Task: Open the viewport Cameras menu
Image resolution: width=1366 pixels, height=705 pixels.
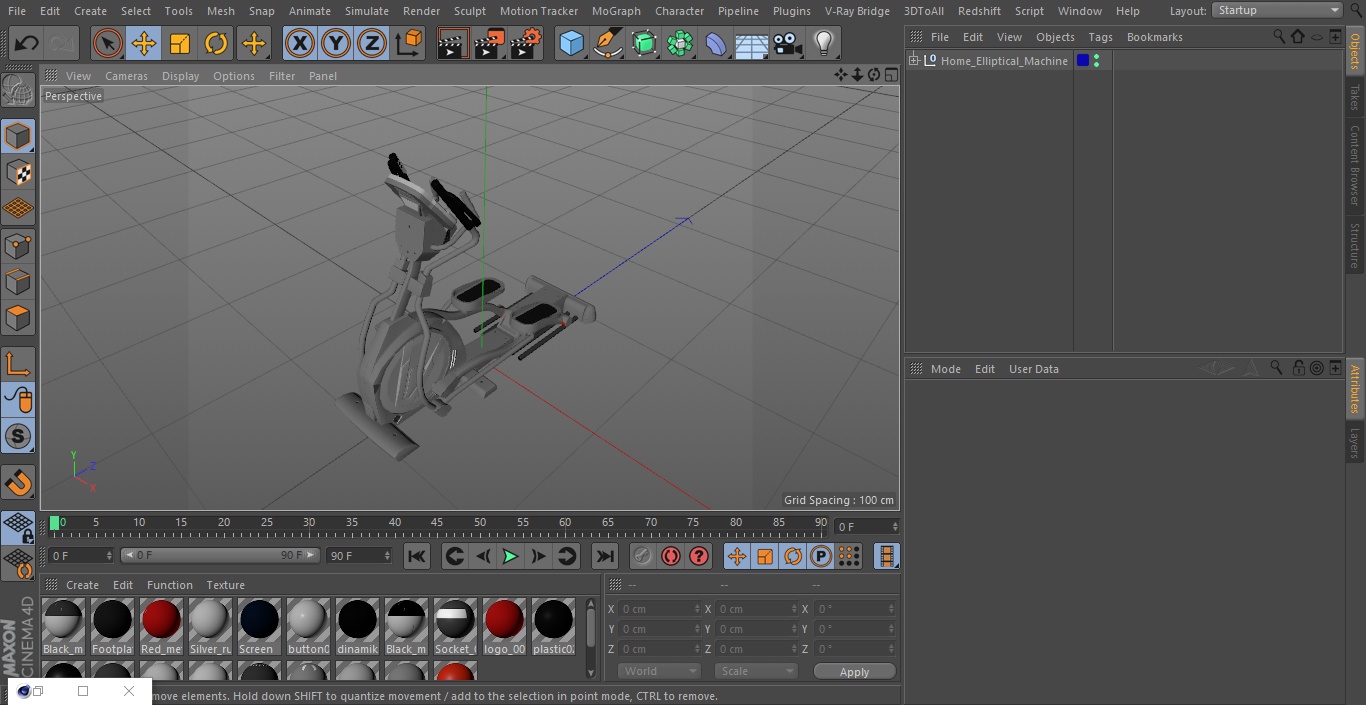Action: 126,76
